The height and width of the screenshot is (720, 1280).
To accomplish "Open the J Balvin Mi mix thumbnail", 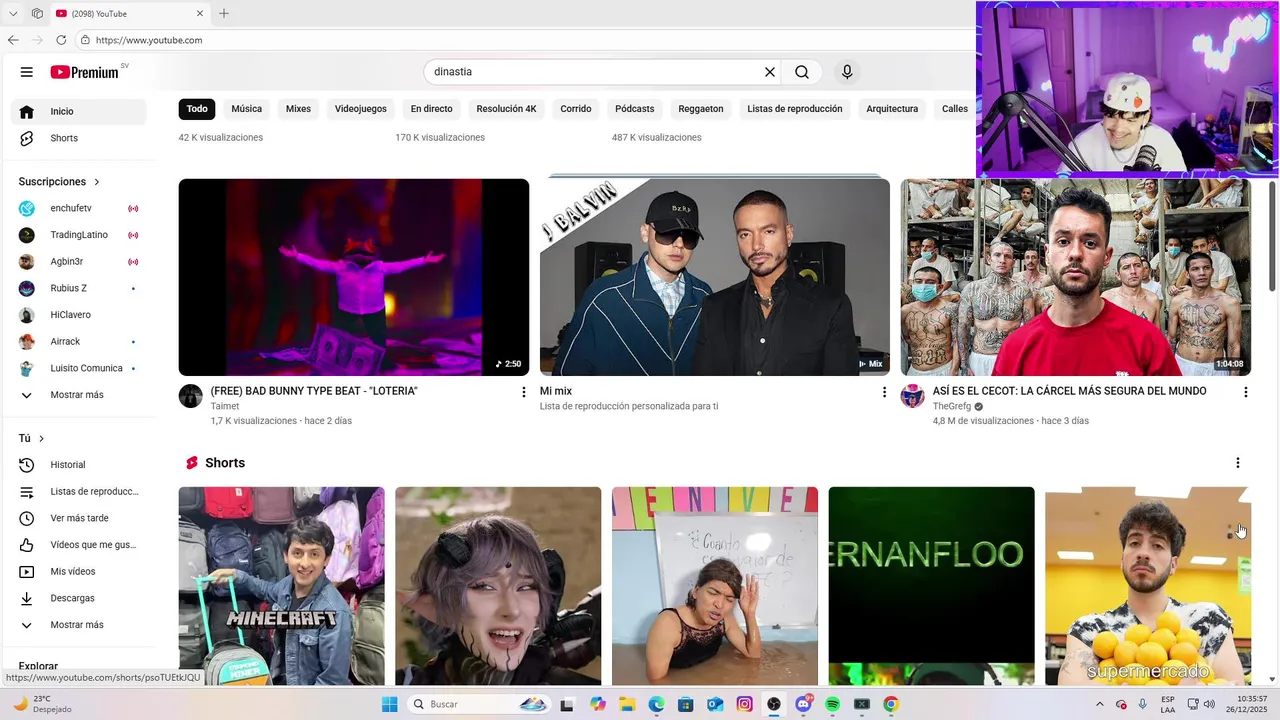I will click(x=715, y=277).
